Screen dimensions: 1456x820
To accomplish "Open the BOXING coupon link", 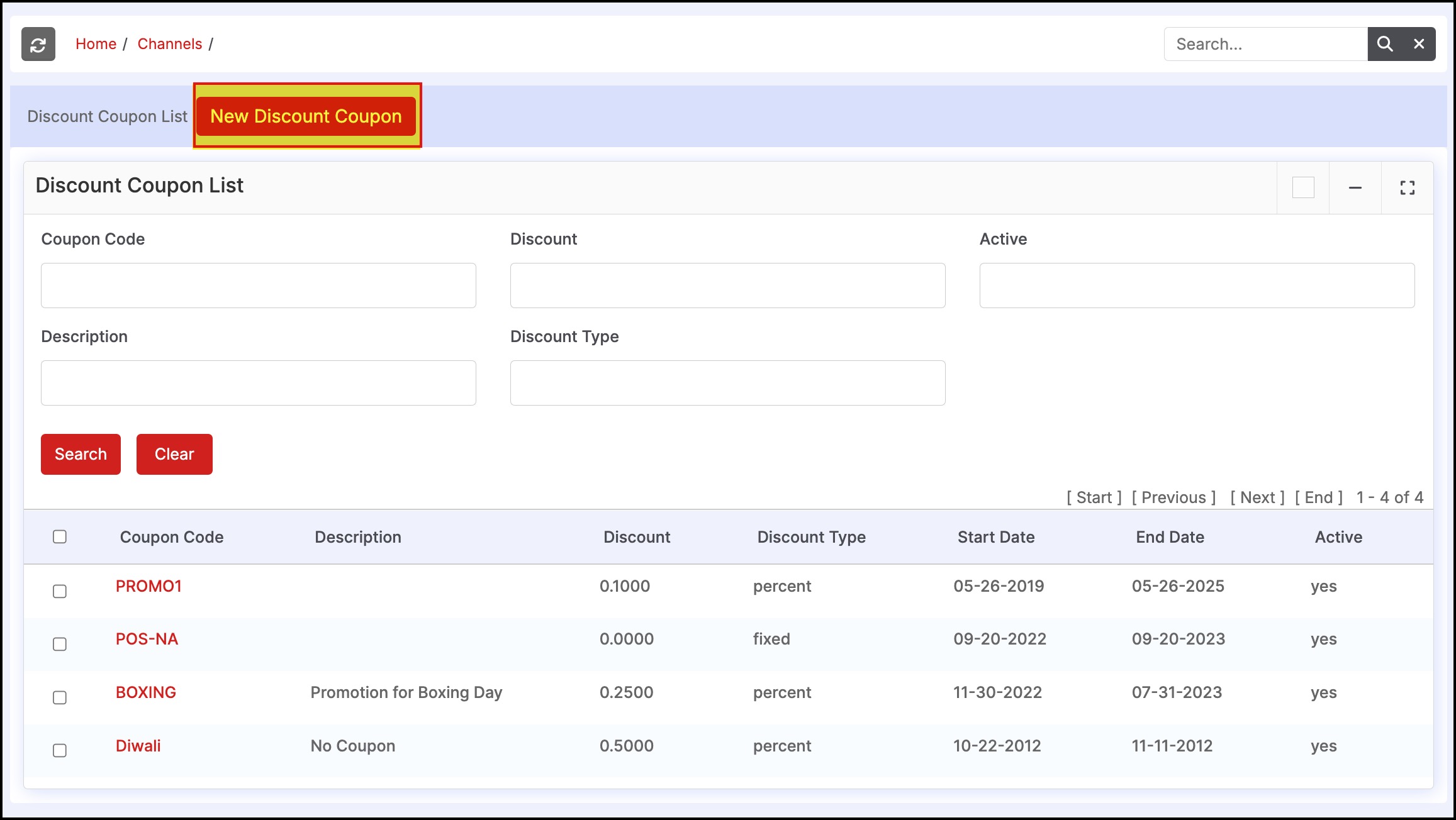I will [x=146, y=692].
